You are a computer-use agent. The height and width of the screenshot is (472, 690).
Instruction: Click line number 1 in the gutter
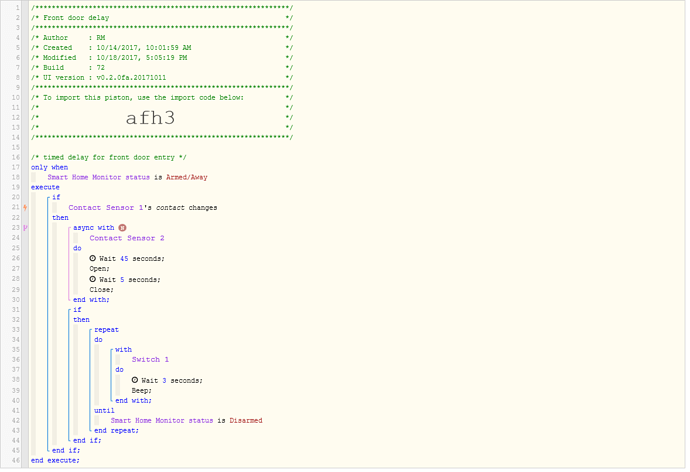click(18, 8)
